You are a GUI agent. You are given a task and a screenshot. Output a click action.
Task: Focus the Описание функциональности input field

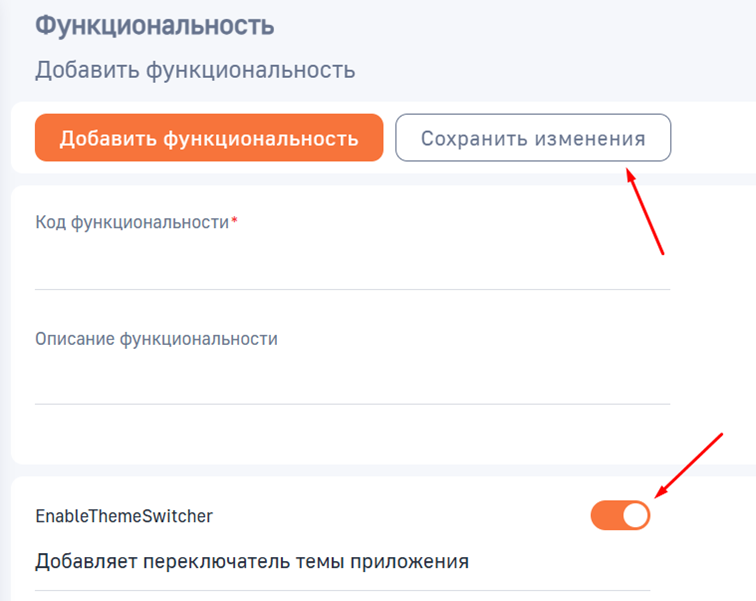click(x=352, y=380)
